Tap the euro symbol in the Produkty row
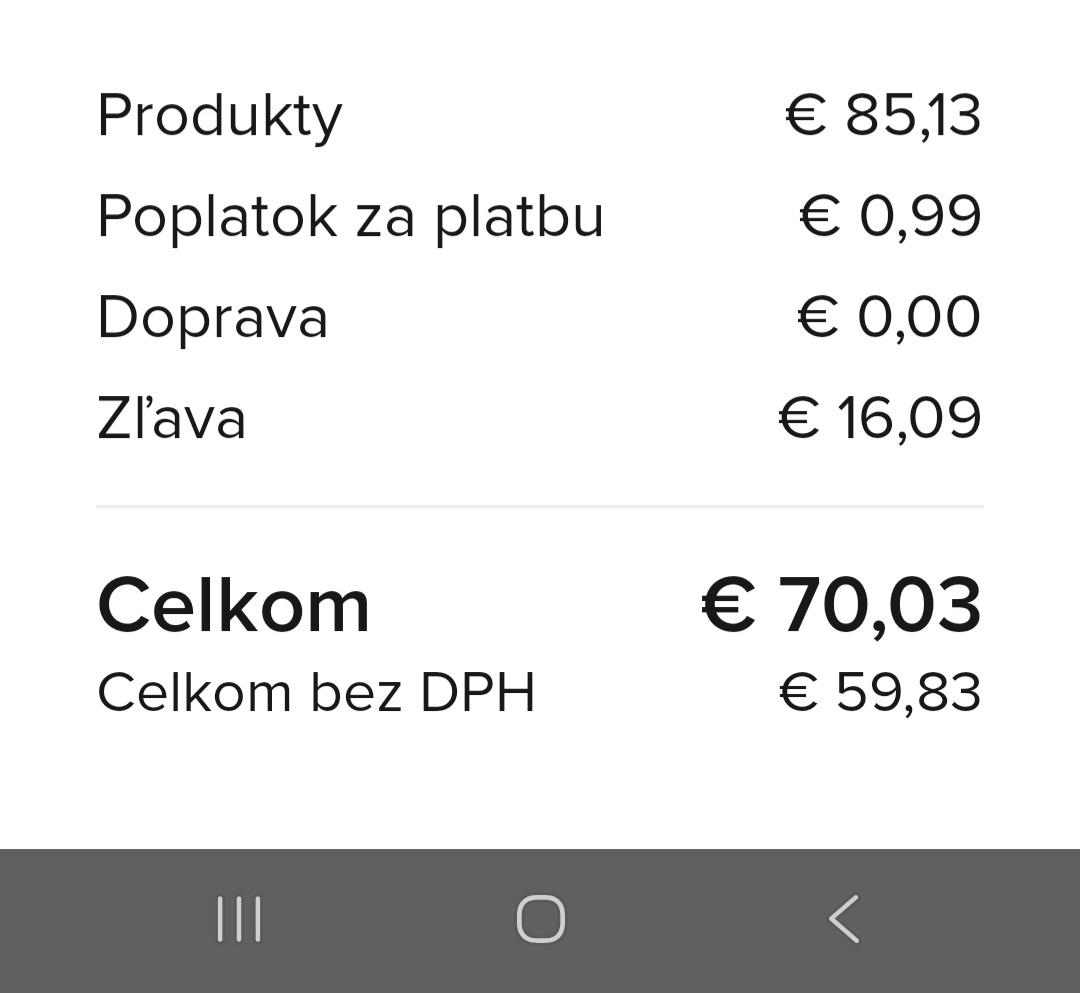The height and width of the screenshot is (993, 1080). [806, 116]
